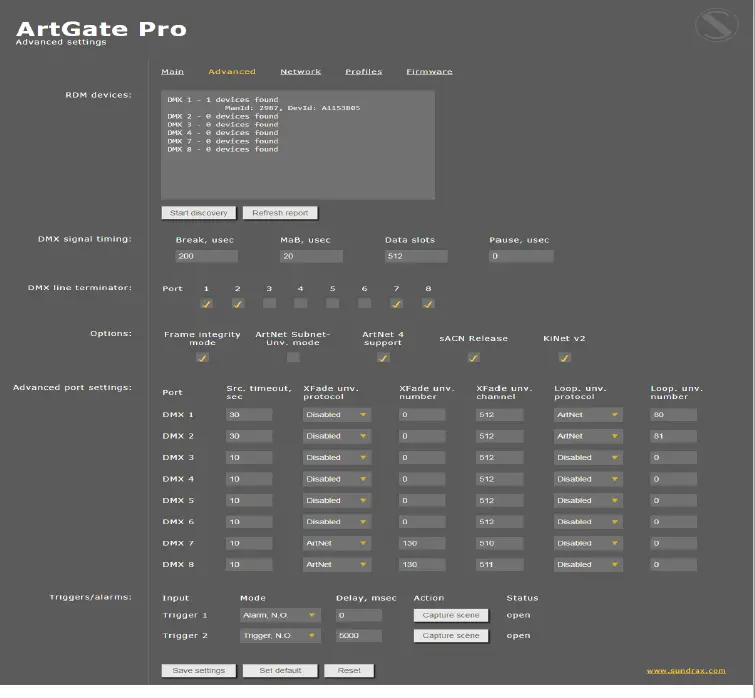This screenshot has width=755, height=698.
Task: Enable DMX line terminator port 5
Action: (x=332, y=303)
